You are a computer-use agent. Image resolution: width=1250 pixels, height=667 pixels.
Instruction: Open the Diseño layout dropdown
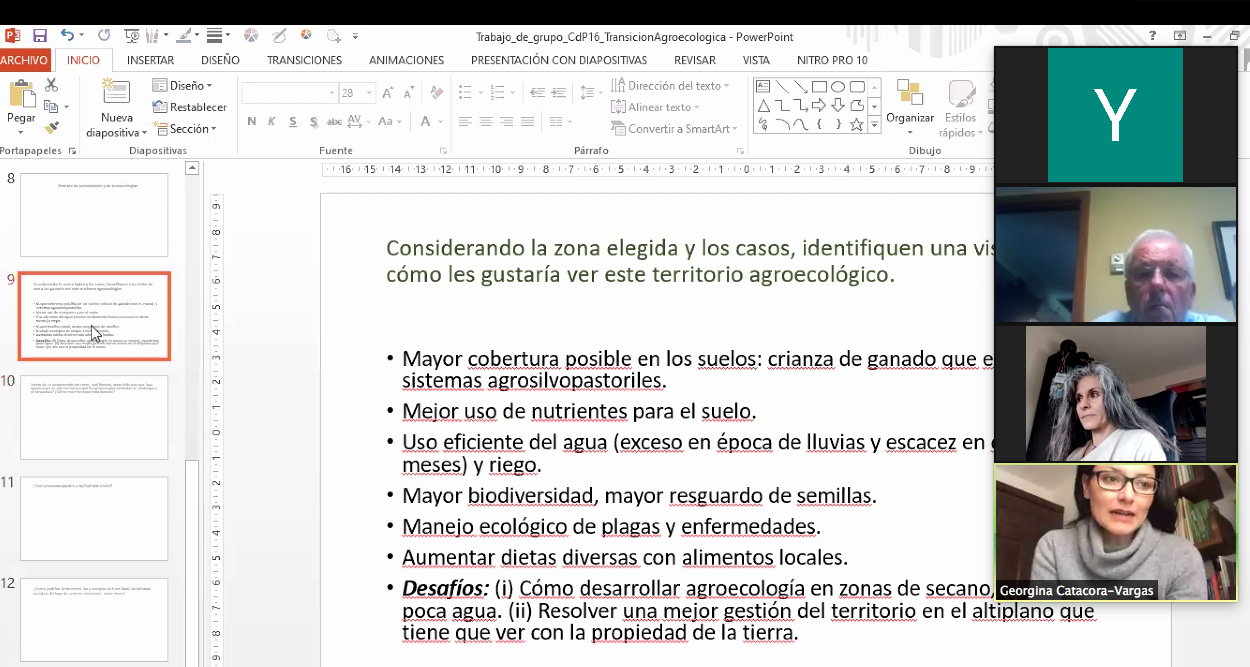click(x=183, y=86)
